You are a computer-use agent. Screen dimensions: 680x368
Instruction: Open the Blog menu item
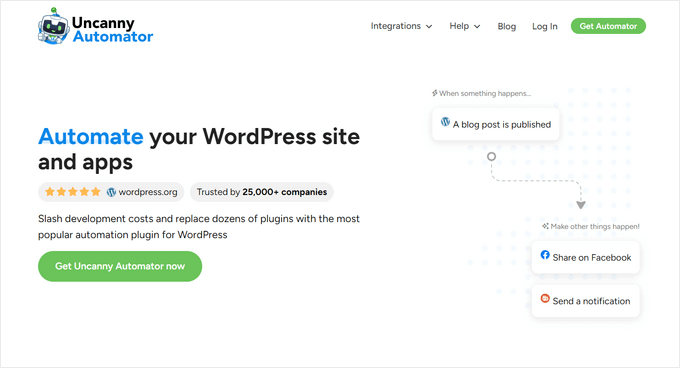click(507, 26)
